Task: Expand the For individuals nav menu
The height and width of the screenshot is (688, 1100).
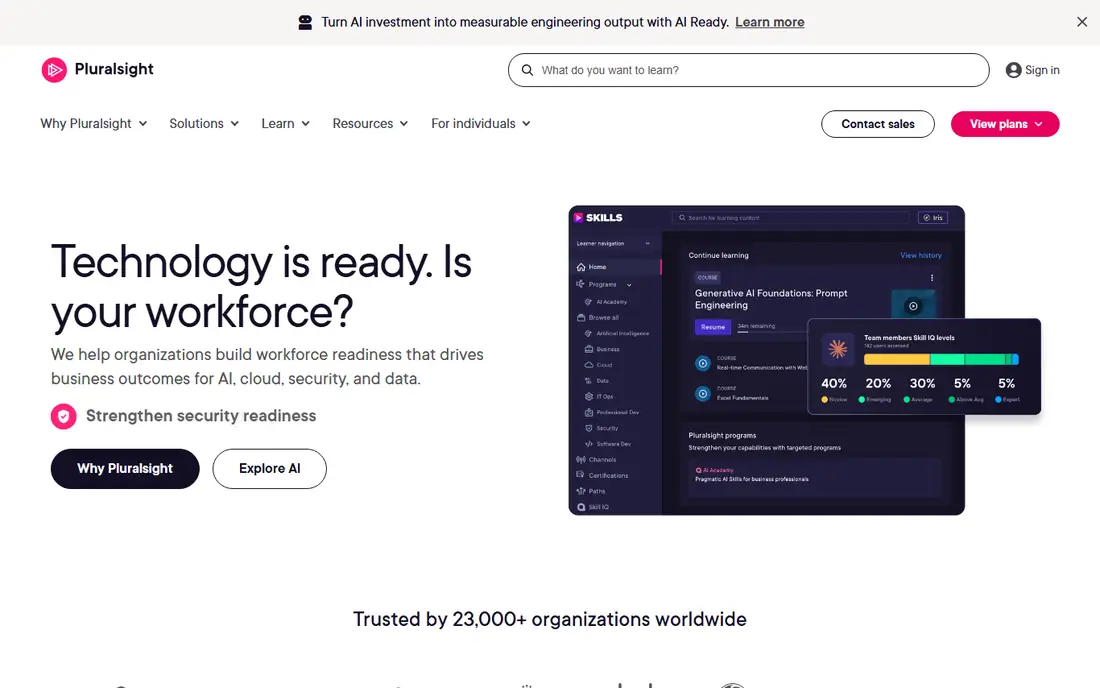Action: tap(481, 123)
